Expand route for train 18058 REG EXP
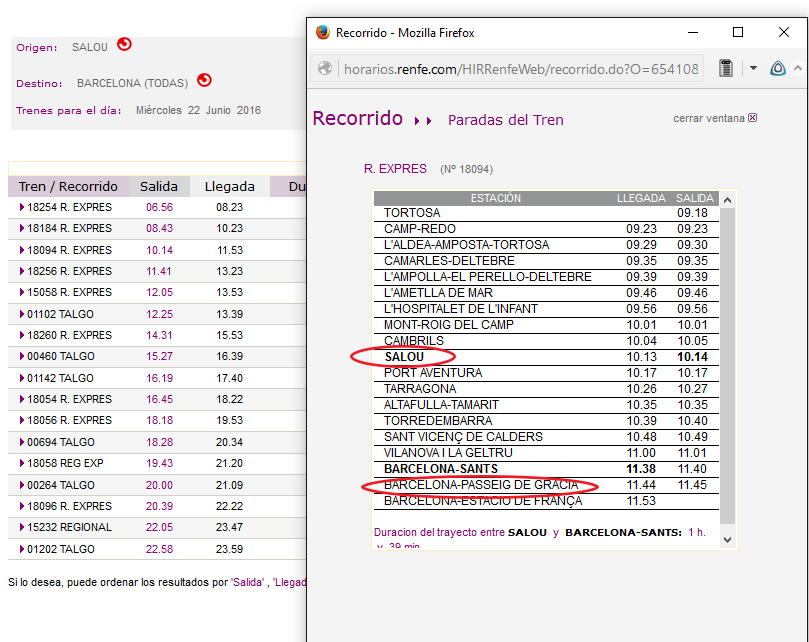Screen dimensions: 809x642 [22, 463]
